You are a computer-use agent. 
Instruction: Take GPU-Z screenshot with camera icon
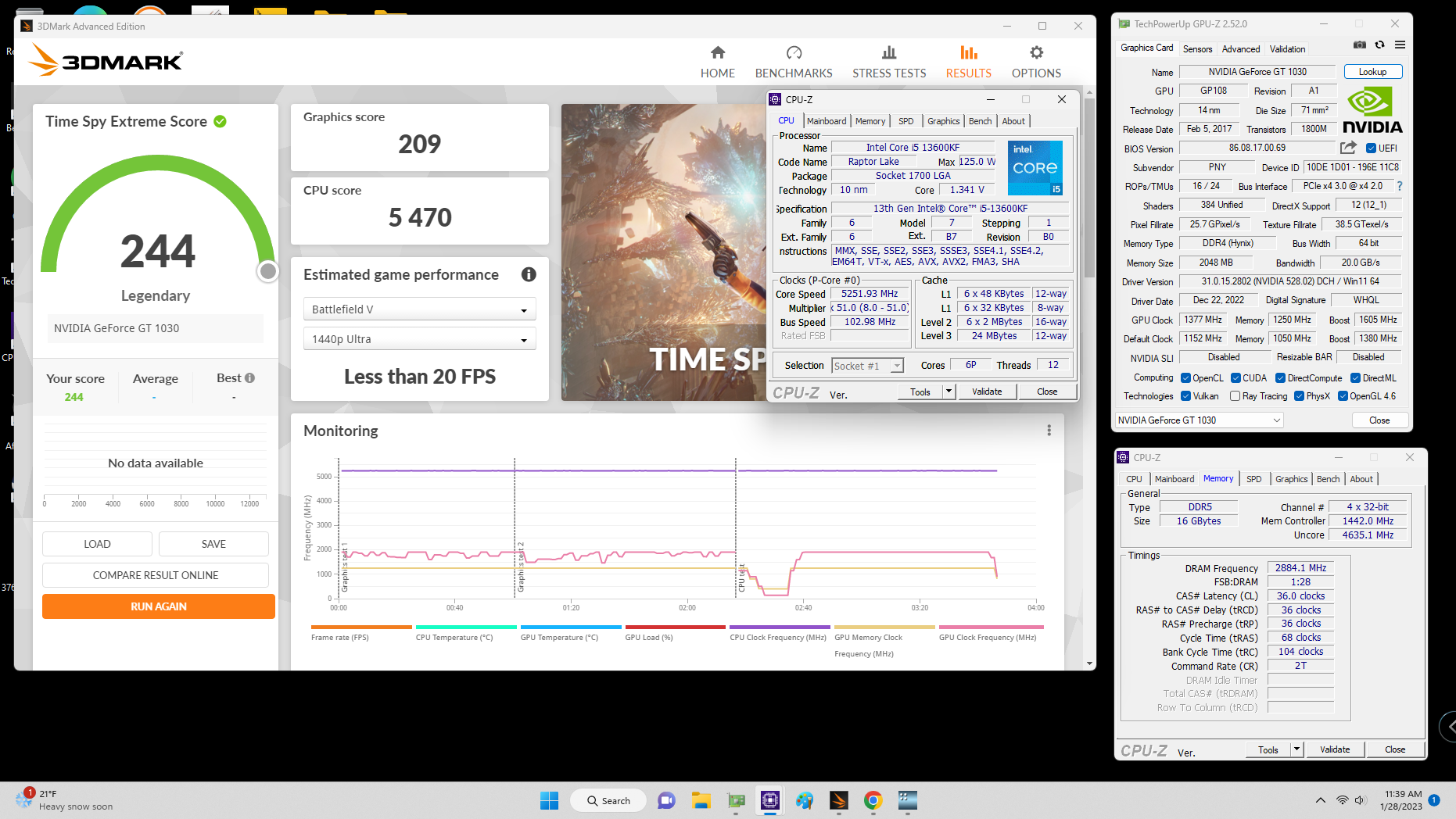[x=1360, y=45]
